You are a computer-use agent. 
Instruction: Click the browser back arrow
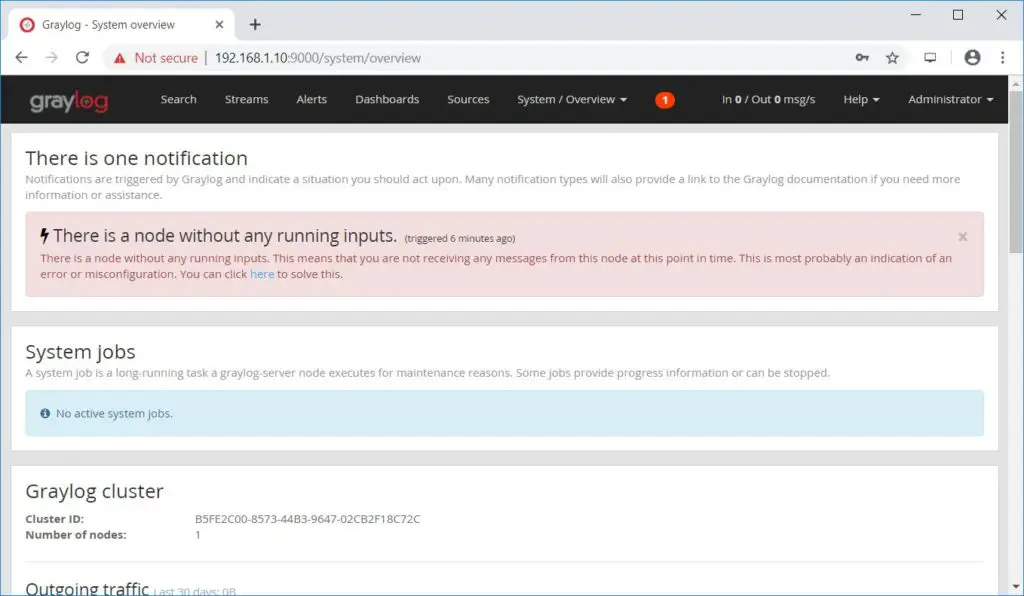(22, 57)
